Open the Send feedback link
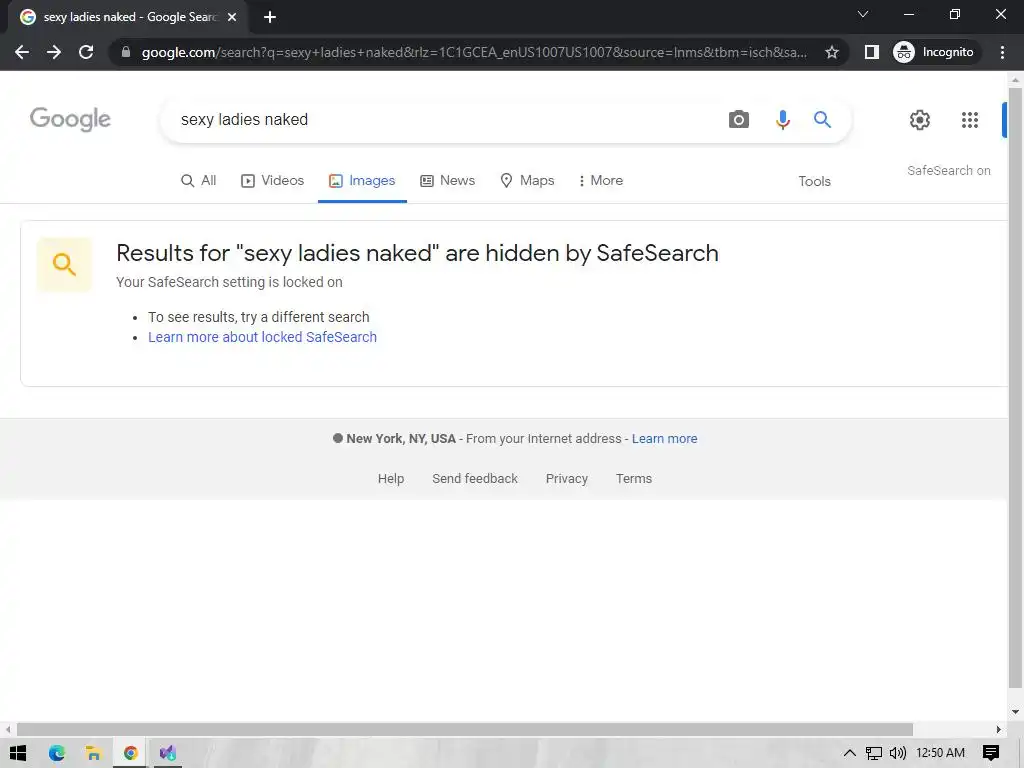The width and height of the screenshot is (1024, 768). pos(475,479)
